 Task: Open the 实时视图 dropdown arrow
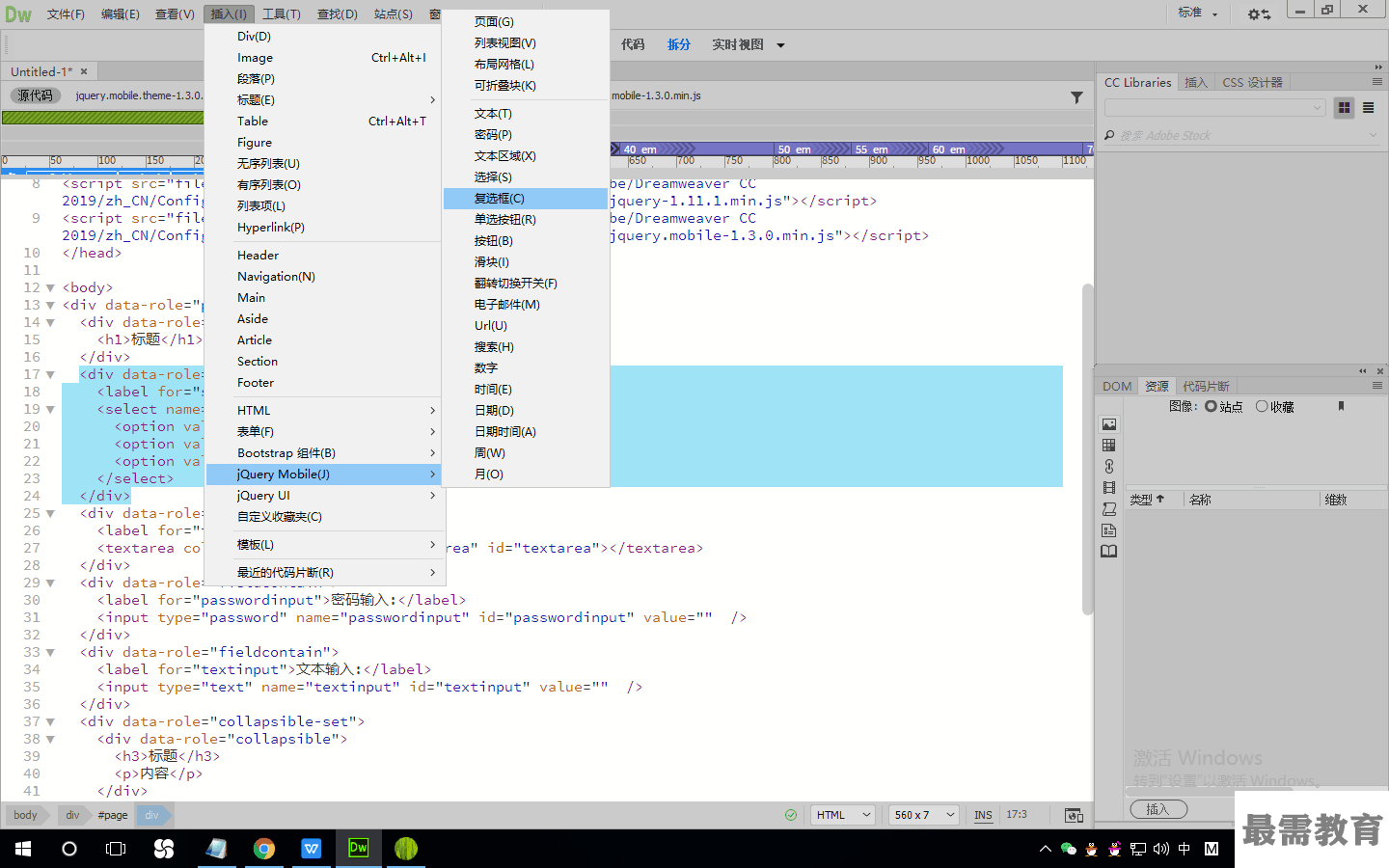[780, 45]
